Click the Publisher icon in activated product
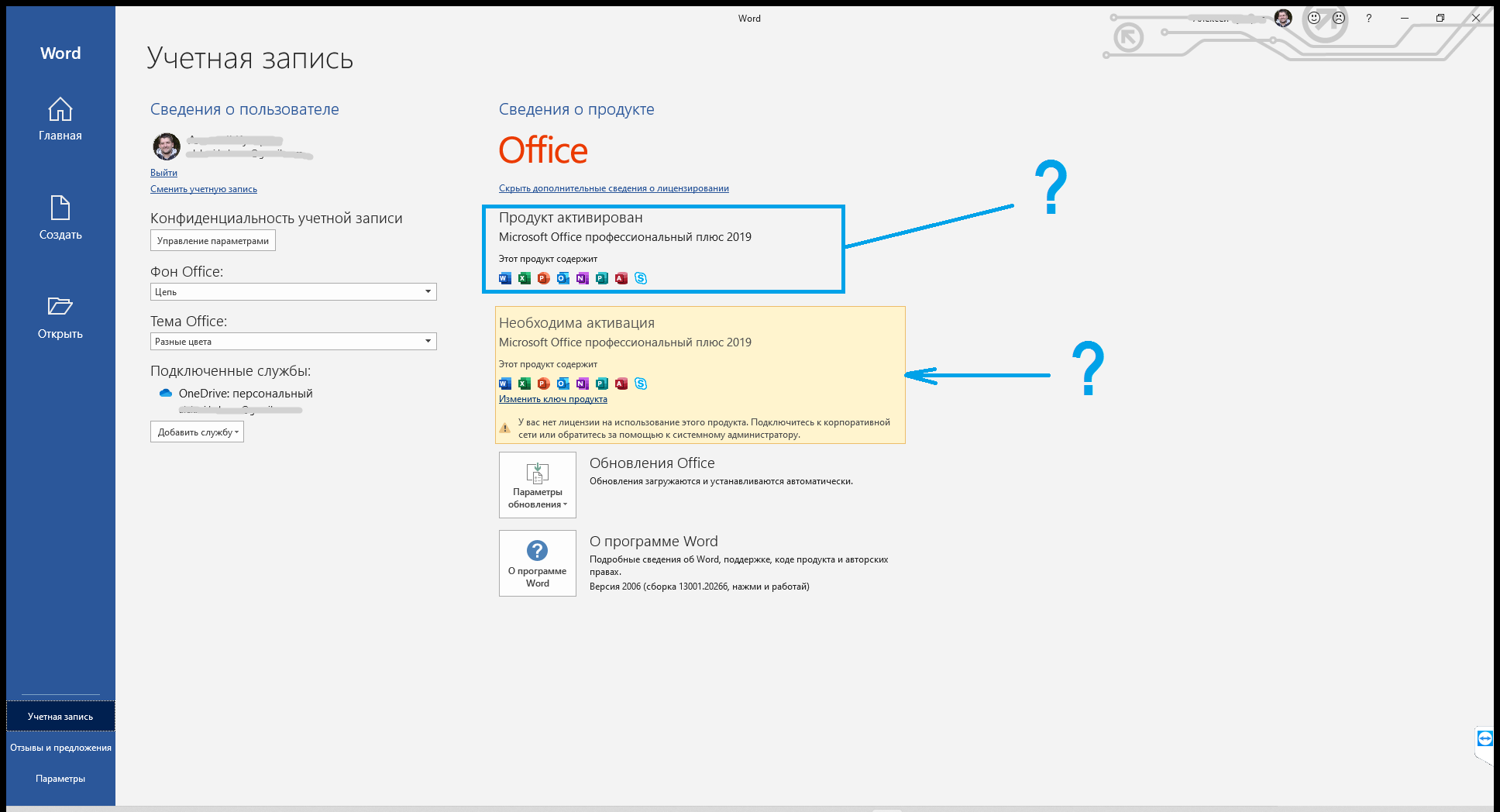This screenshot has height=812, width=1500. tap(602, 278)
